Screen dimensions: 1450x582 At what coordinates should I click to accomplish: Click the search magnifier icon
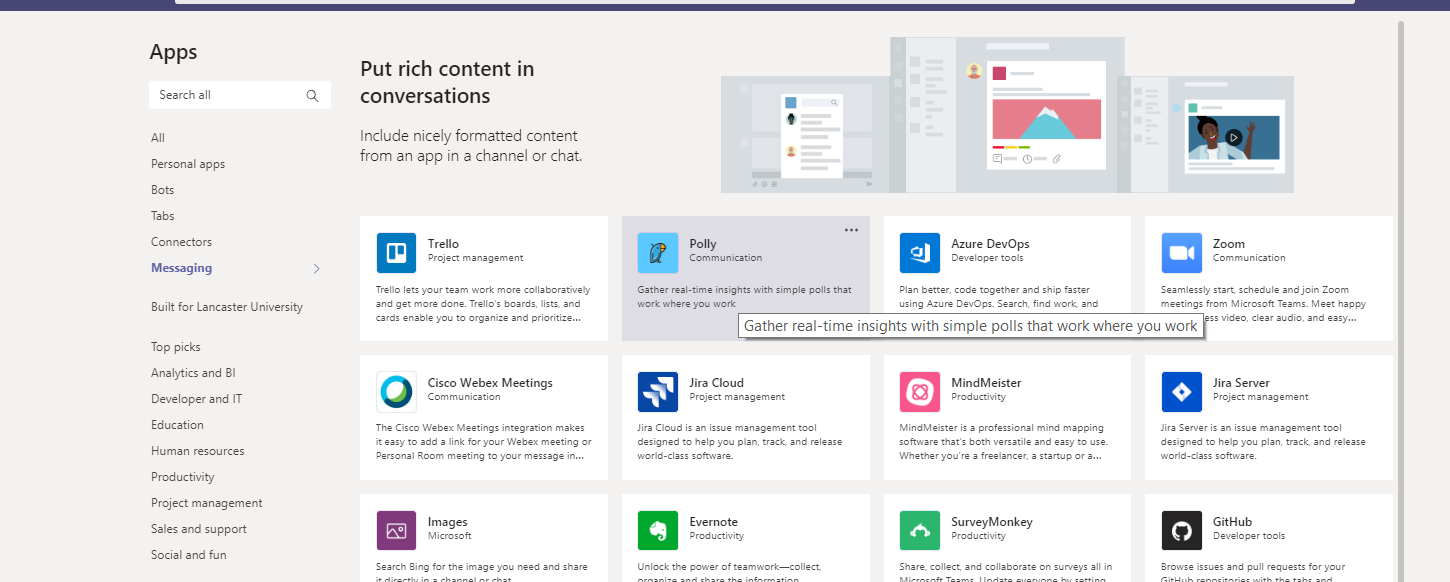[x=312, y=95]
